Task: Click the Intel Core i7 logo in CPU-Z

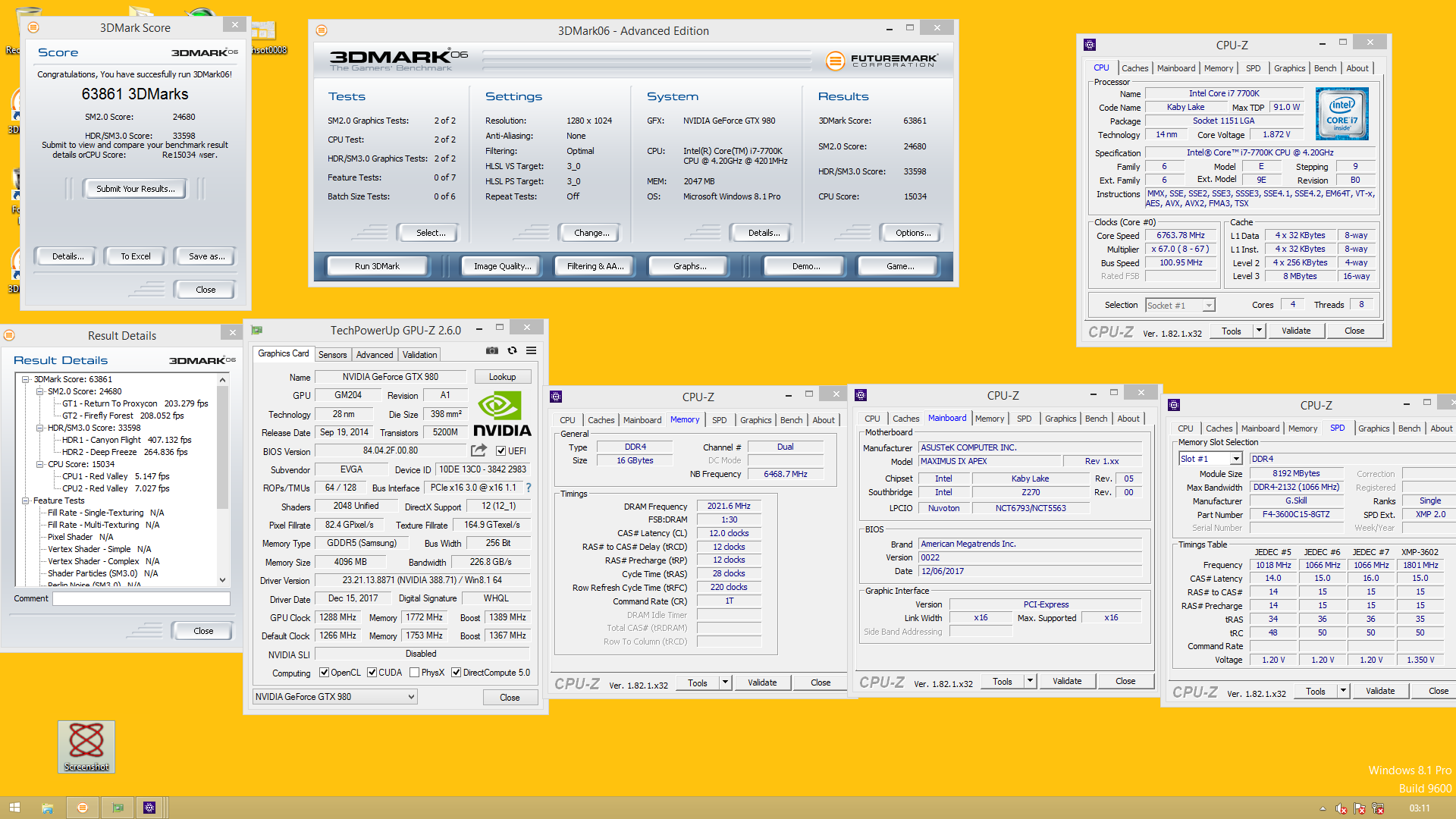Action: click(1342, 114)
